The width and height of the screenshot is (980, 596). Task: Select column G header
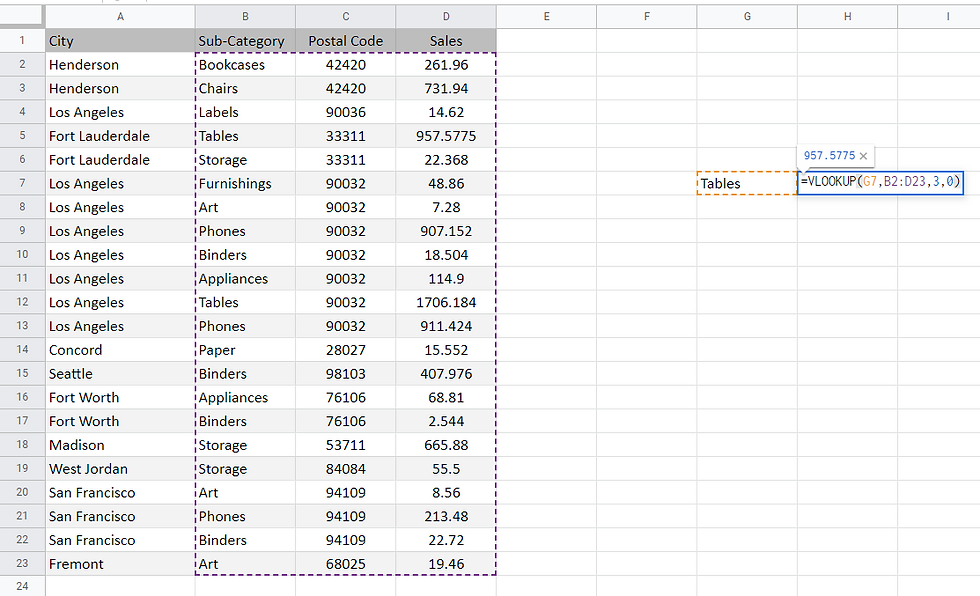[x=747, y=17]
